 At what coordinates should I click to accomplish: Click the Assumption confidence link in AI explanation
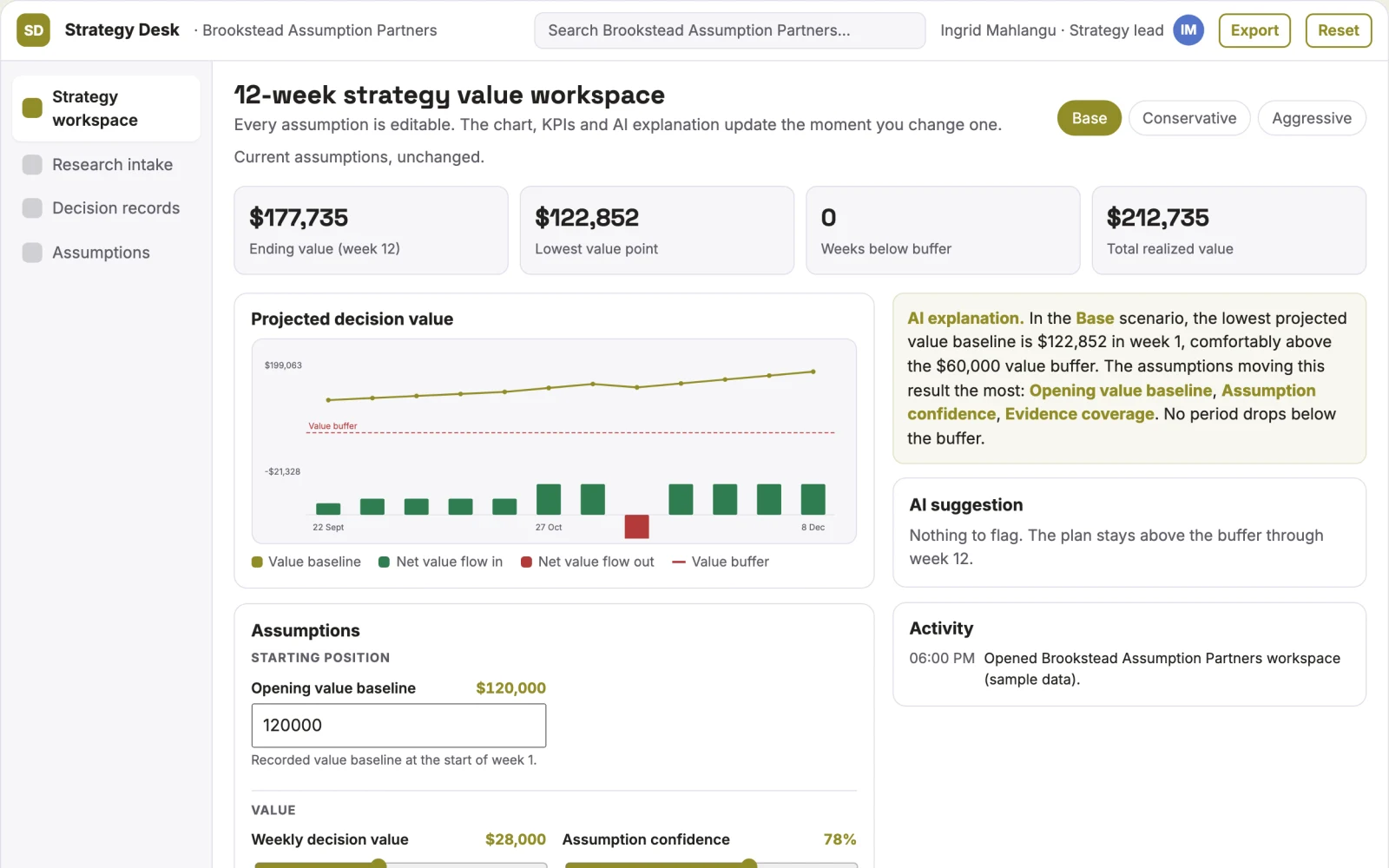coord(1111,402)
